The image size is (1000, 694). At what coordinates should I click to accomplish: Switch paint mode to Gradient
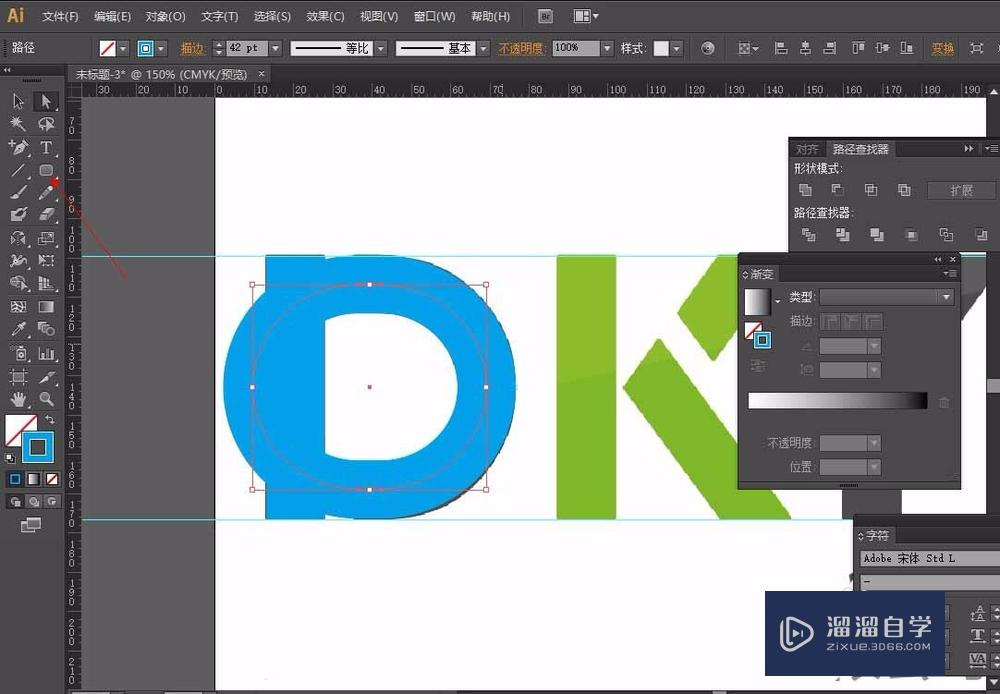coord(34,479)
